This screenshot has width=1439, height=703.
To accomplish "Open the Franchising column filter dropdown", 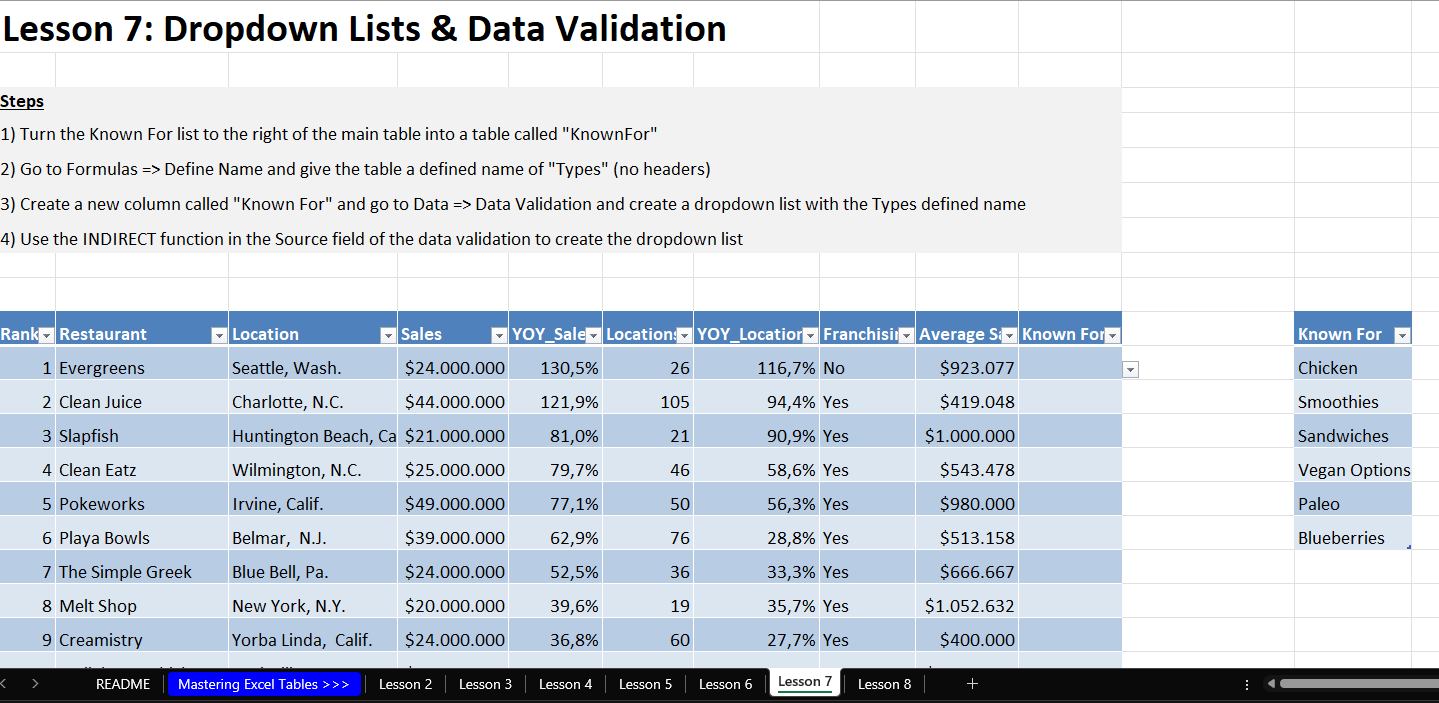I will coord(906,335).
